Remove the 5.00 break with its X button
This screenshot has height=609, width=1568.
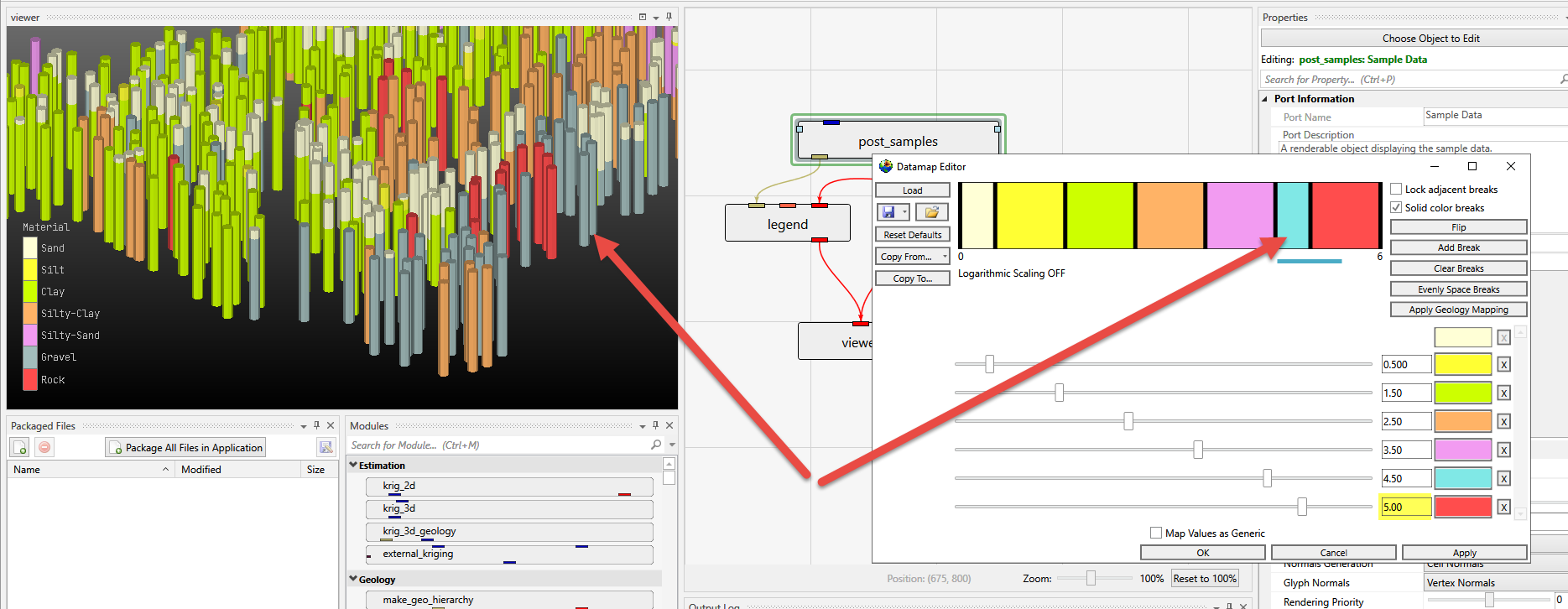coord(1503,507)
